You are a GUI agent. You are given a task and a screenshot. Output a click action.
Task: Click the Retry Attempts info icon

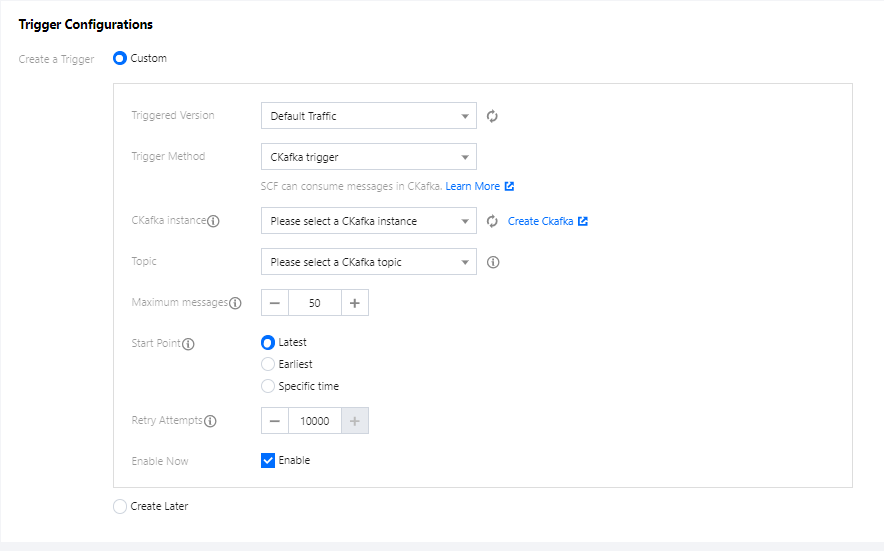click(x=210, y=422)
